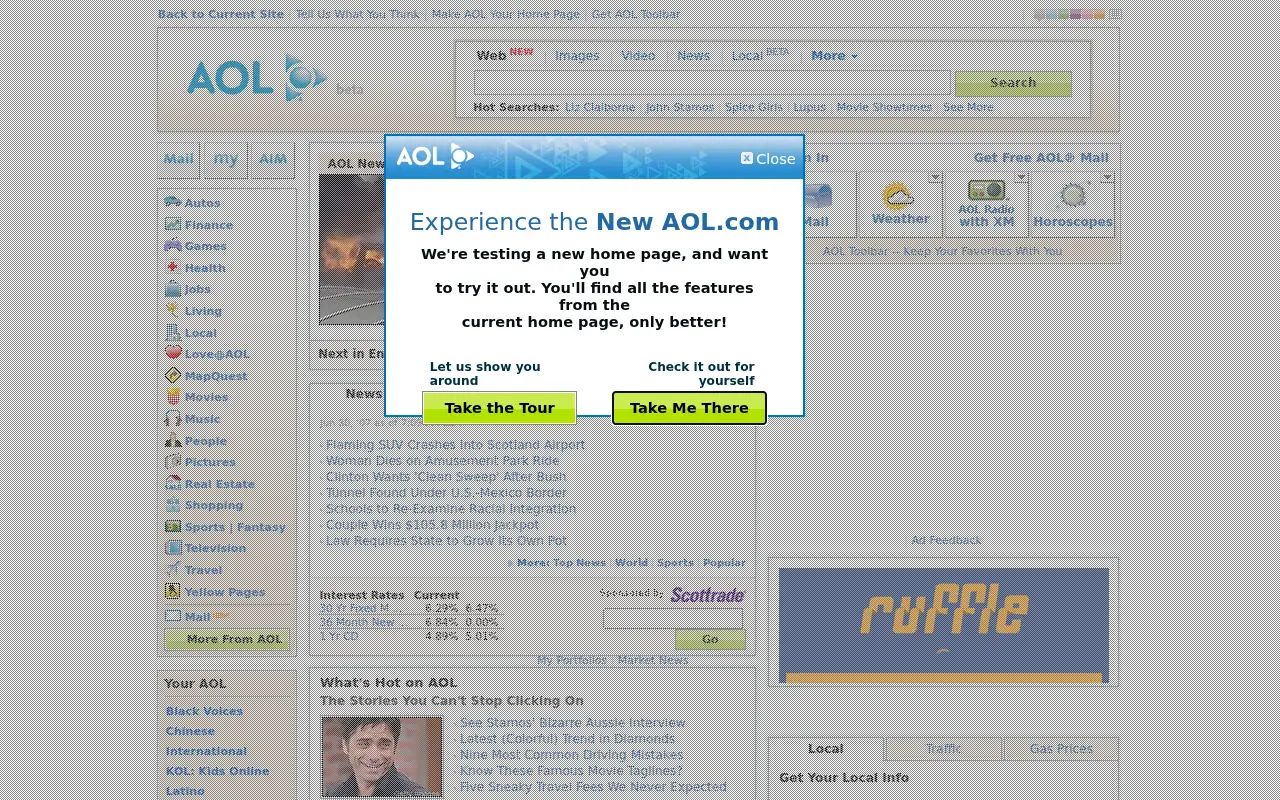The width and height of the screenshot is (1280, 800).
Task: Open the People channel icon
Action: coord(173,440)
